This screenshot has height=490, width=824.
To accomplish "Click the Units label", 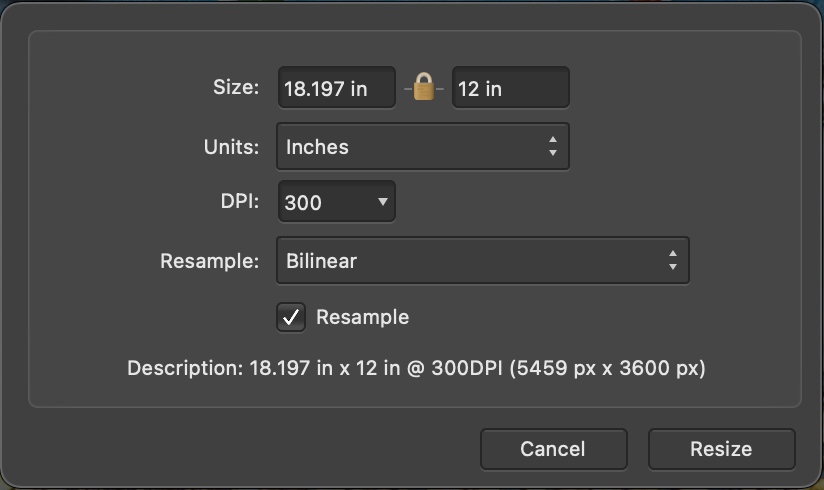I will click(x=232, y=147).
